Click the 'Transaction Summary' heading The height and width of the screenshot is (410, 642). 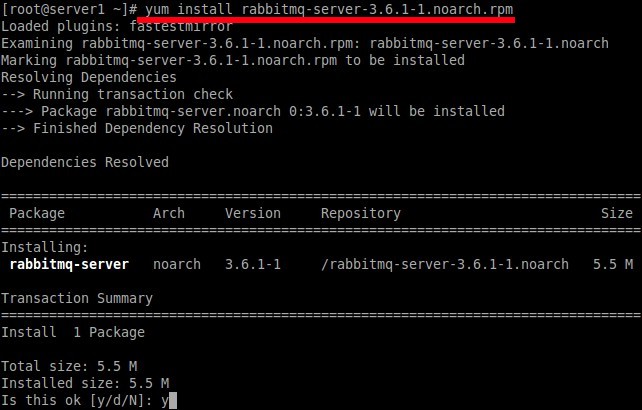point(77,299)
